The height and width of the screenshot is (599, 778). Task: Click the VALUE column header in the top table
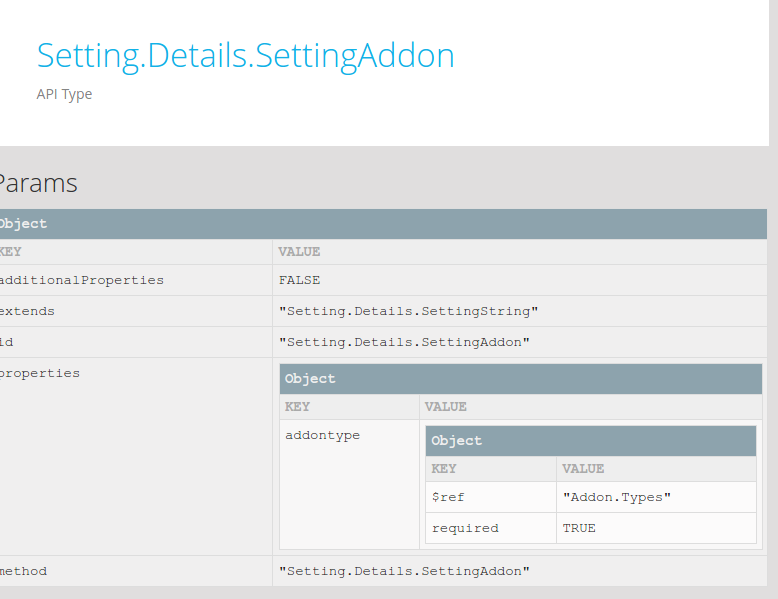[519, 252]
